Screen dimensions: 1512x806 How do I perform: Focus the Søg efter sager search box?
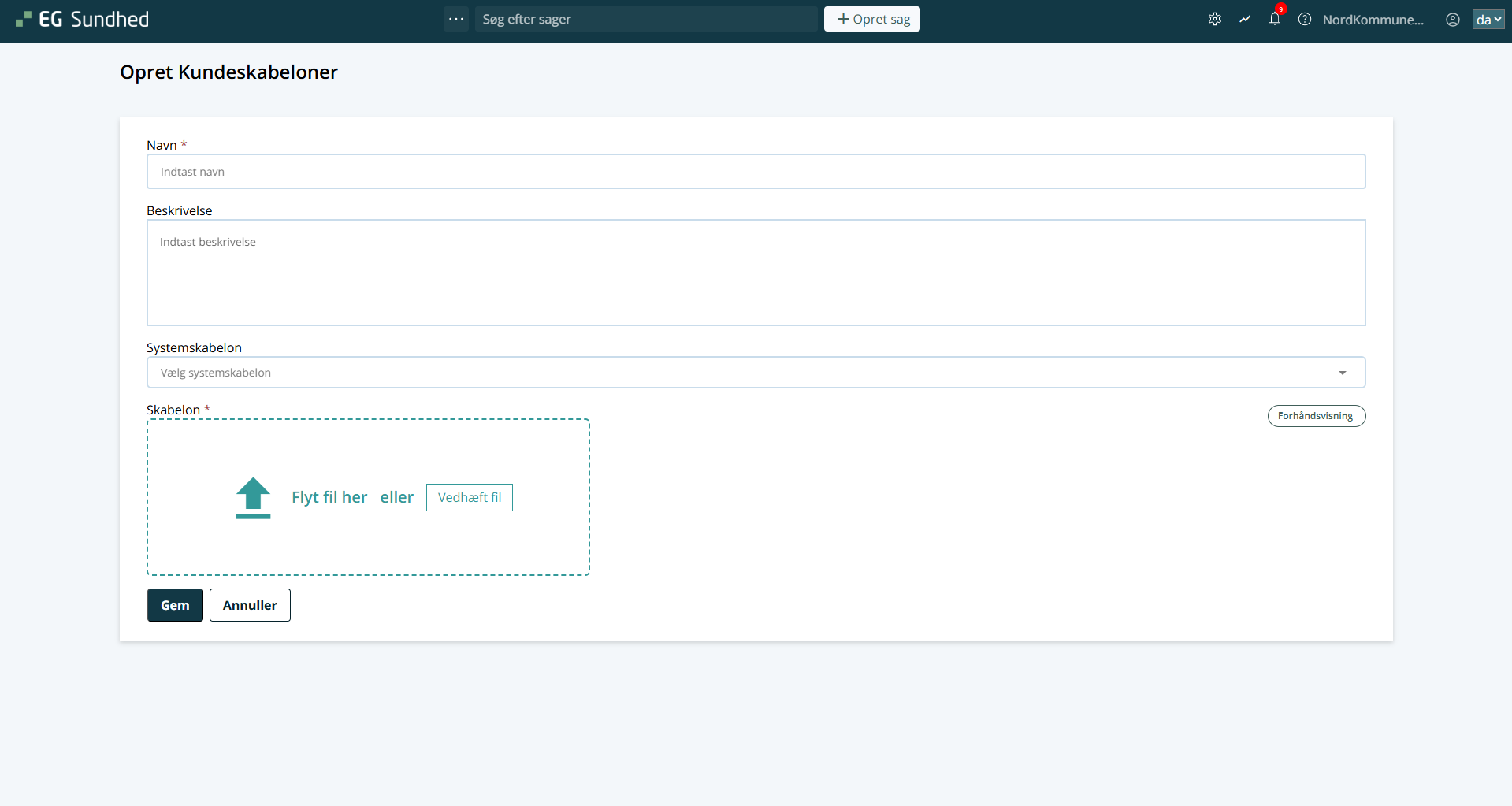(646, 19)
